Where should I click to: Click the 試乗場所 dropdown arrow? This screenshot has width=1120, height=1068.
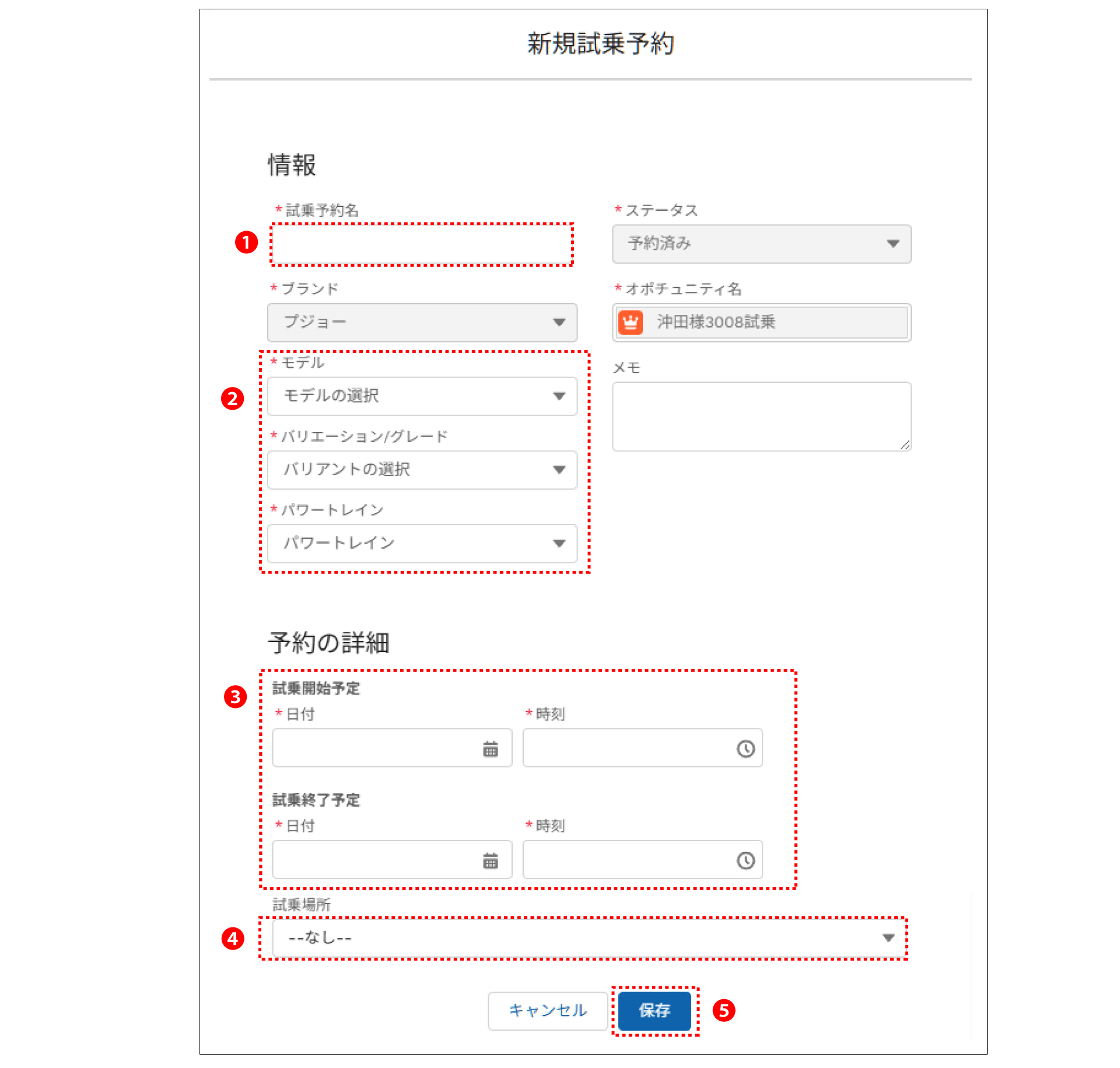tap(888, 938)
